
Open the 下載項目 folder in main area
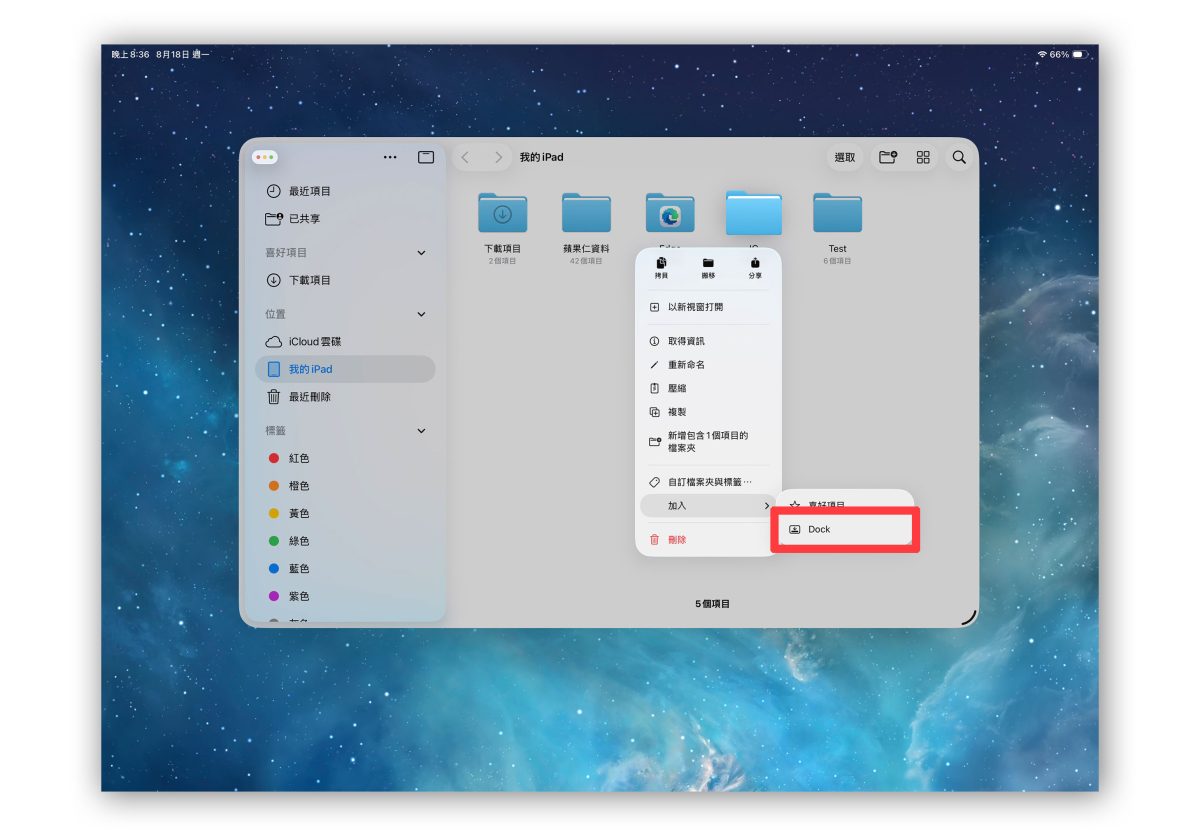coord(502,213)
